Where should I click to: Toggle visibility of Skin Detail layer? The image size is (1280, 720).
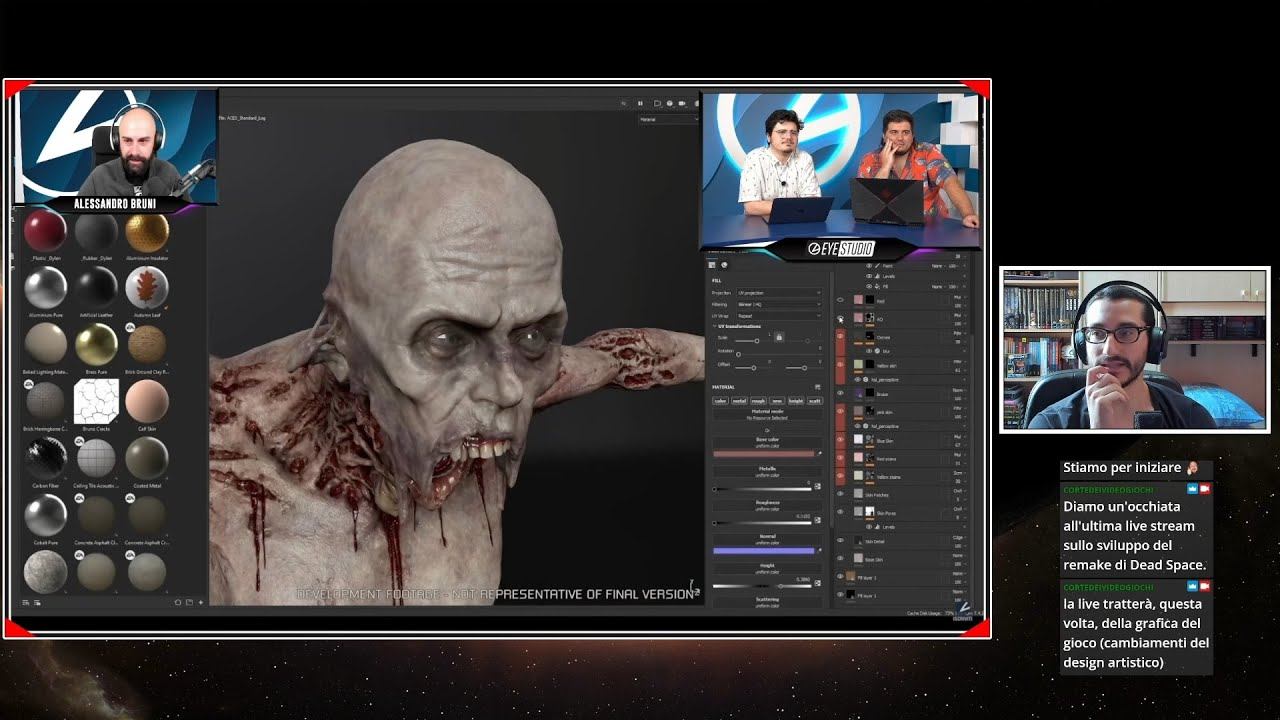point(840,540)
